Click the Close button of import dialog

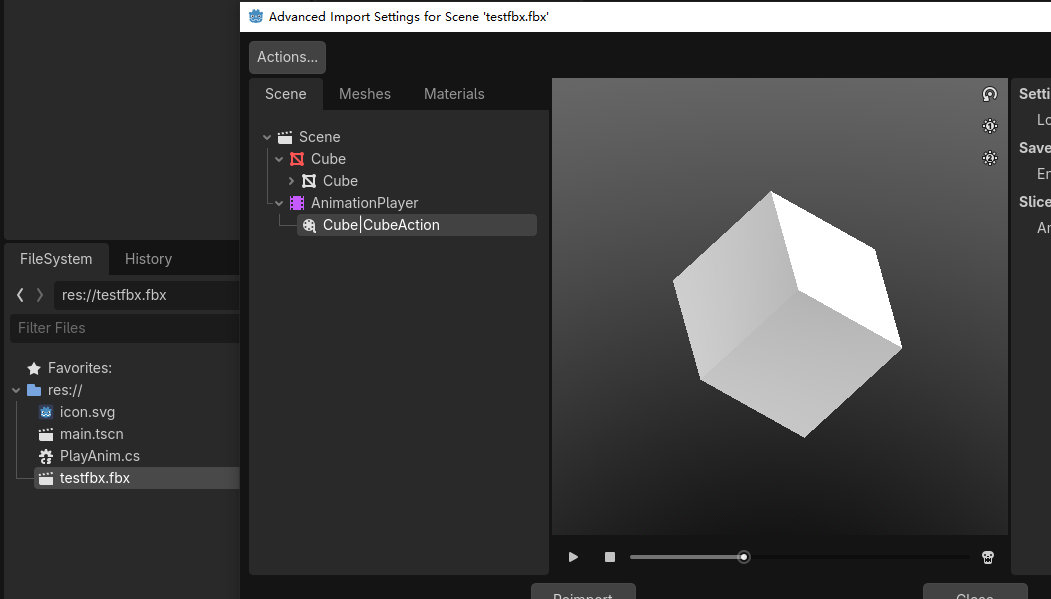975,592
